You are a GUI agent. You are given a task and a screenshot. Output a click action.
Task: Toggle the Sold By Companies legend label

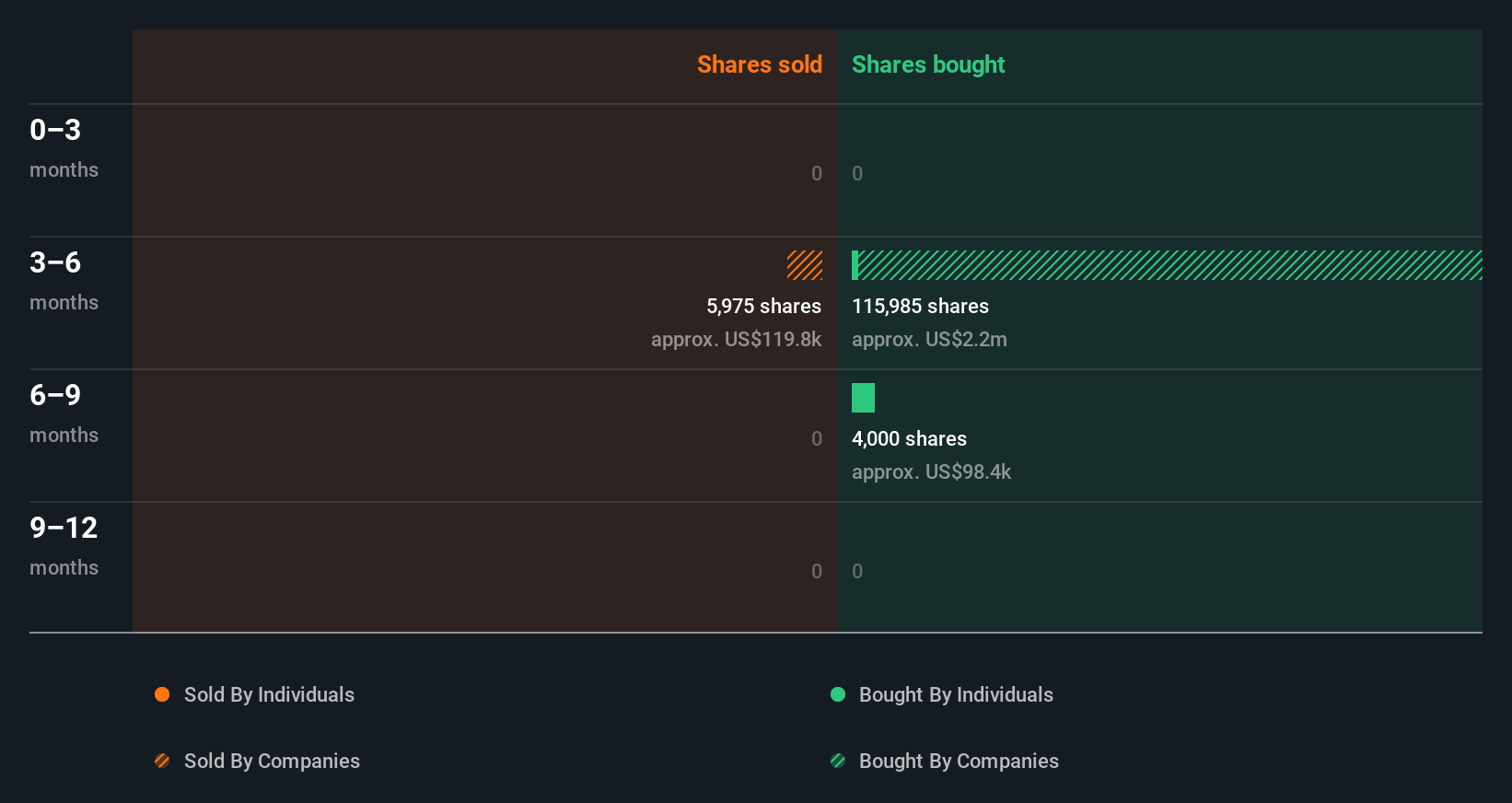(272, 761)
